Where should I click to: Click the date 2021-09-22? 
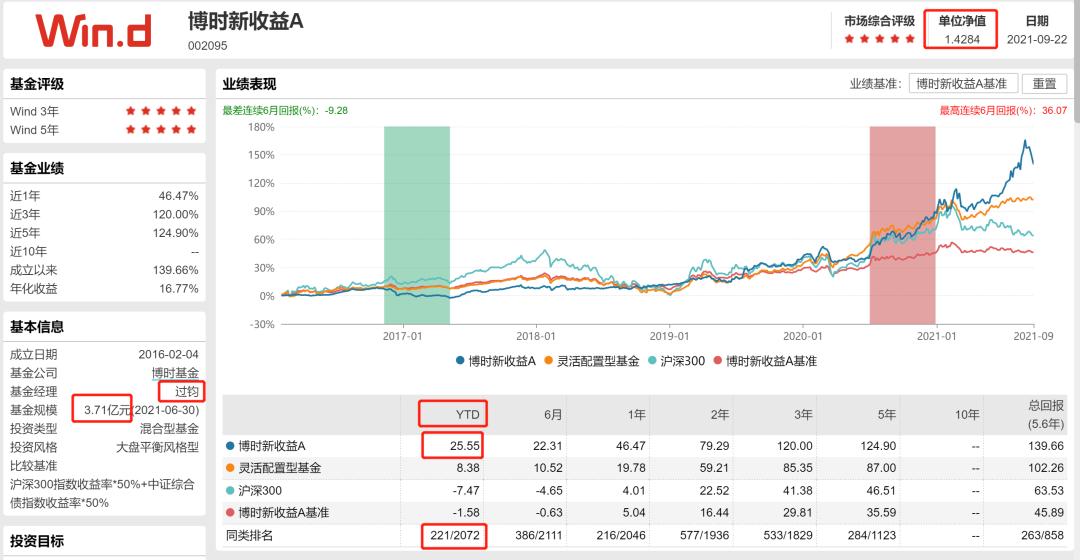1037,39
